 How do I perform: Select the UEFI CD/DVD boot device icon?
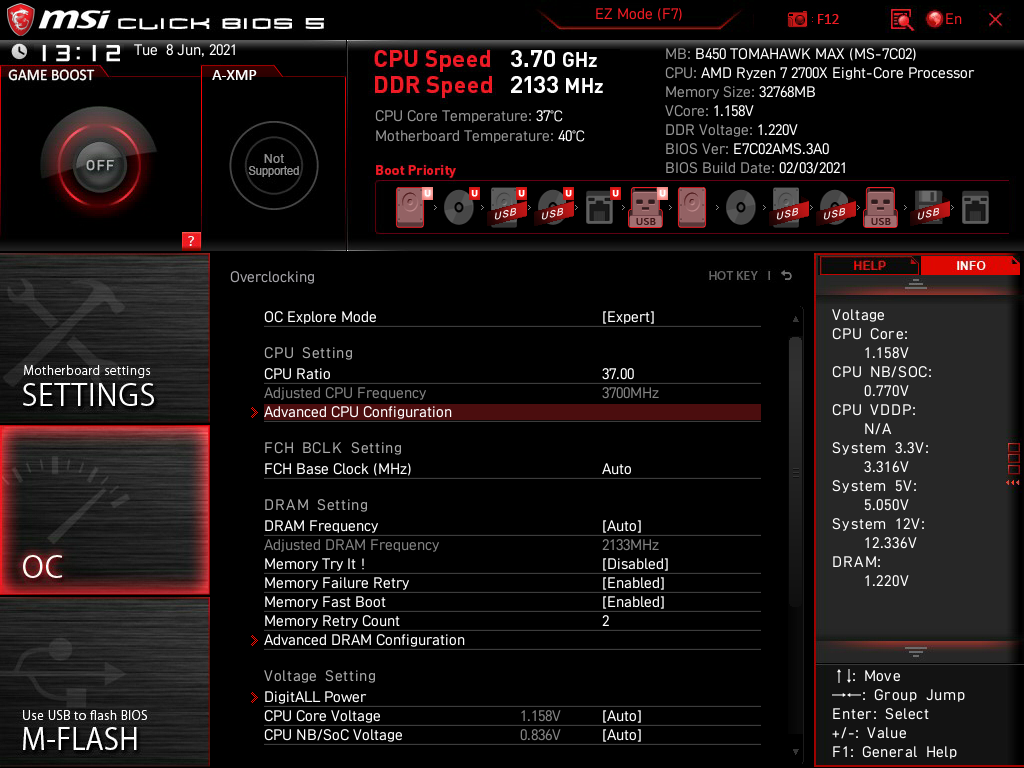point(460,208)
